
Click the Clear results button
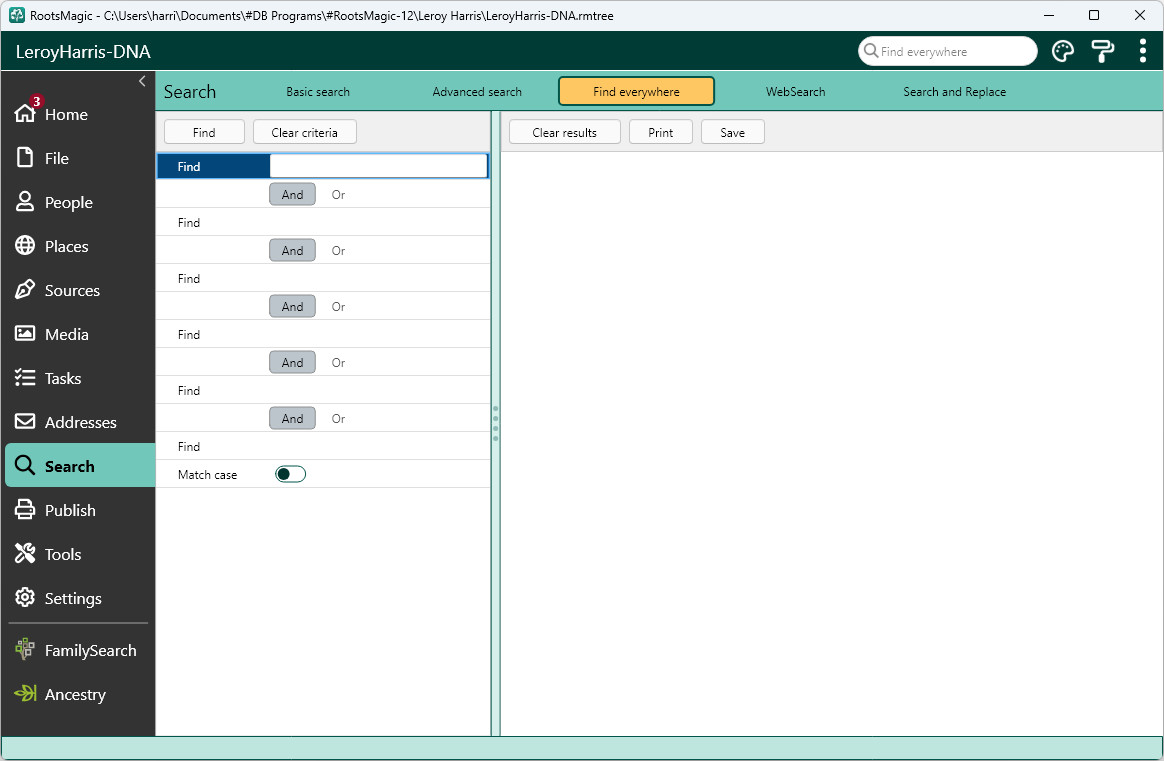point(564,132)
